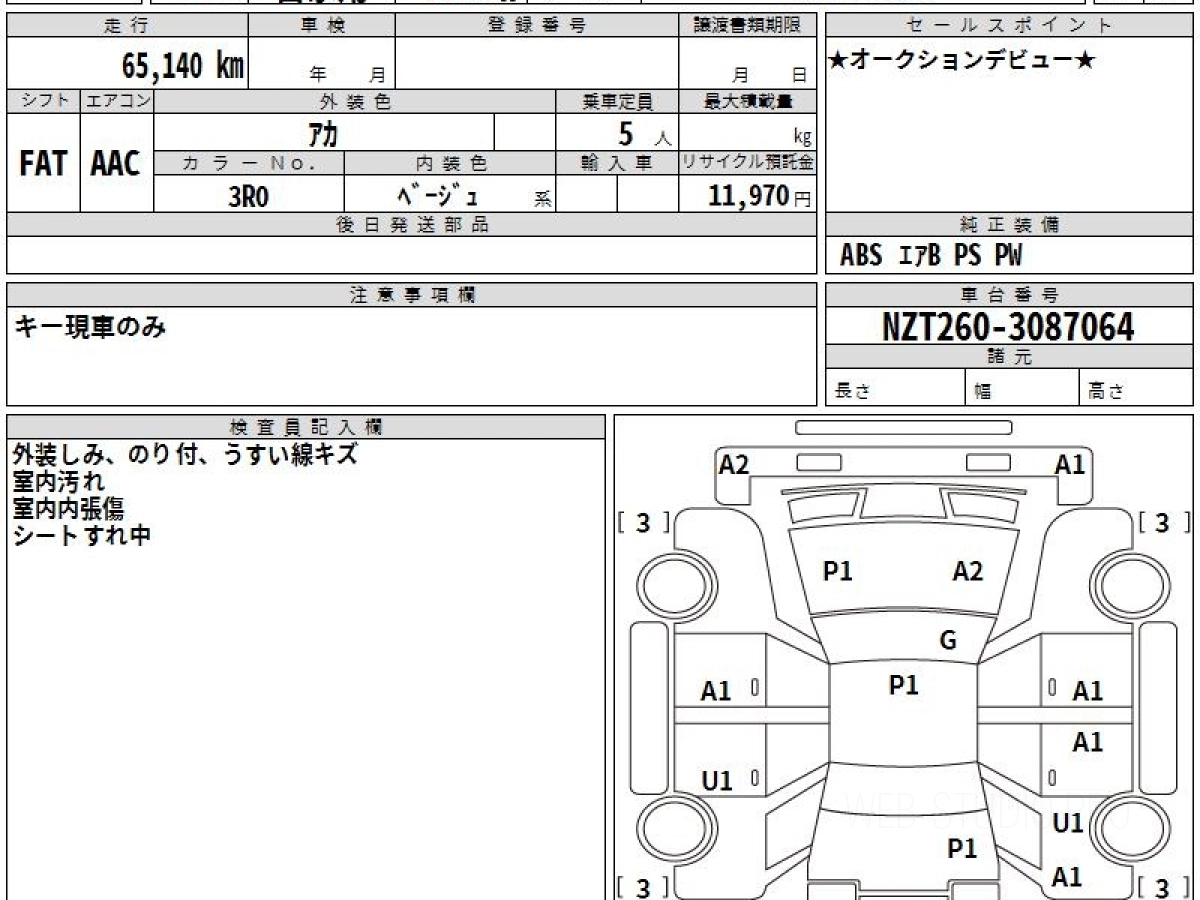This screenshot has width=1200, height=900.
Task: Click the セールスポイント header
Action: (1009, 26)
